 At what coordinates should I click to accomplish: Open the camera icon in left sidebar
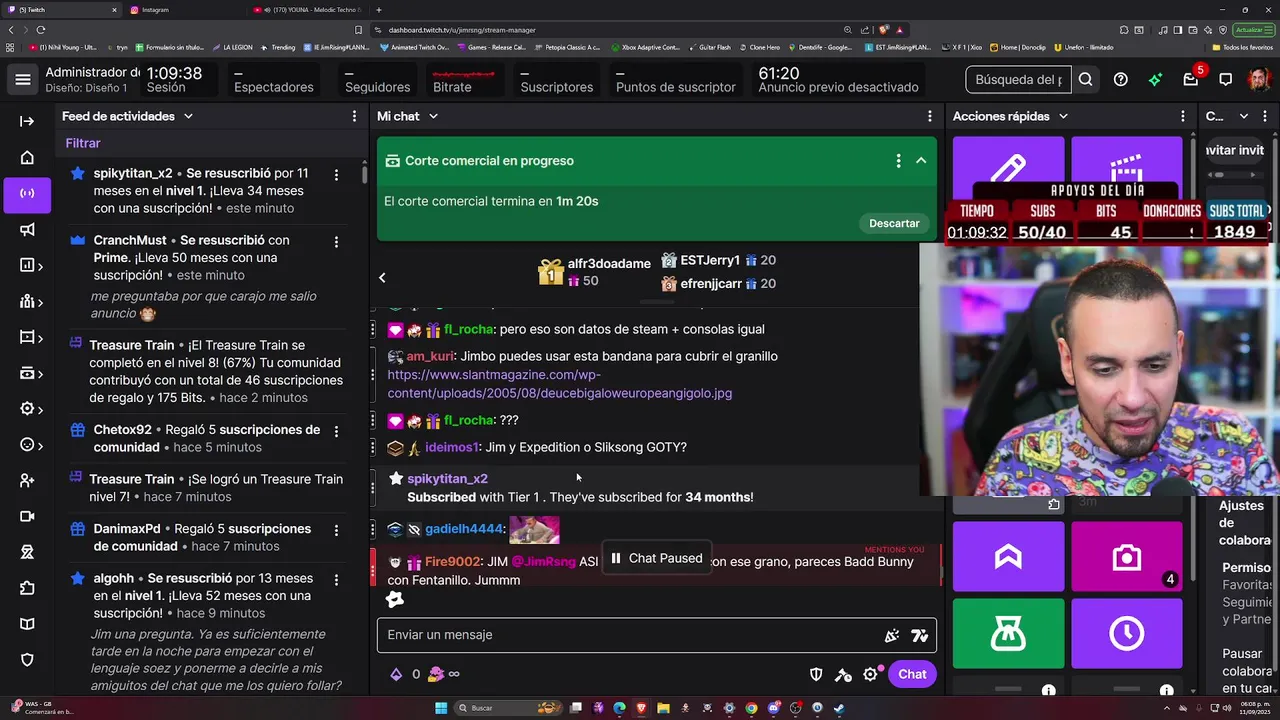(x=27, y=516)
